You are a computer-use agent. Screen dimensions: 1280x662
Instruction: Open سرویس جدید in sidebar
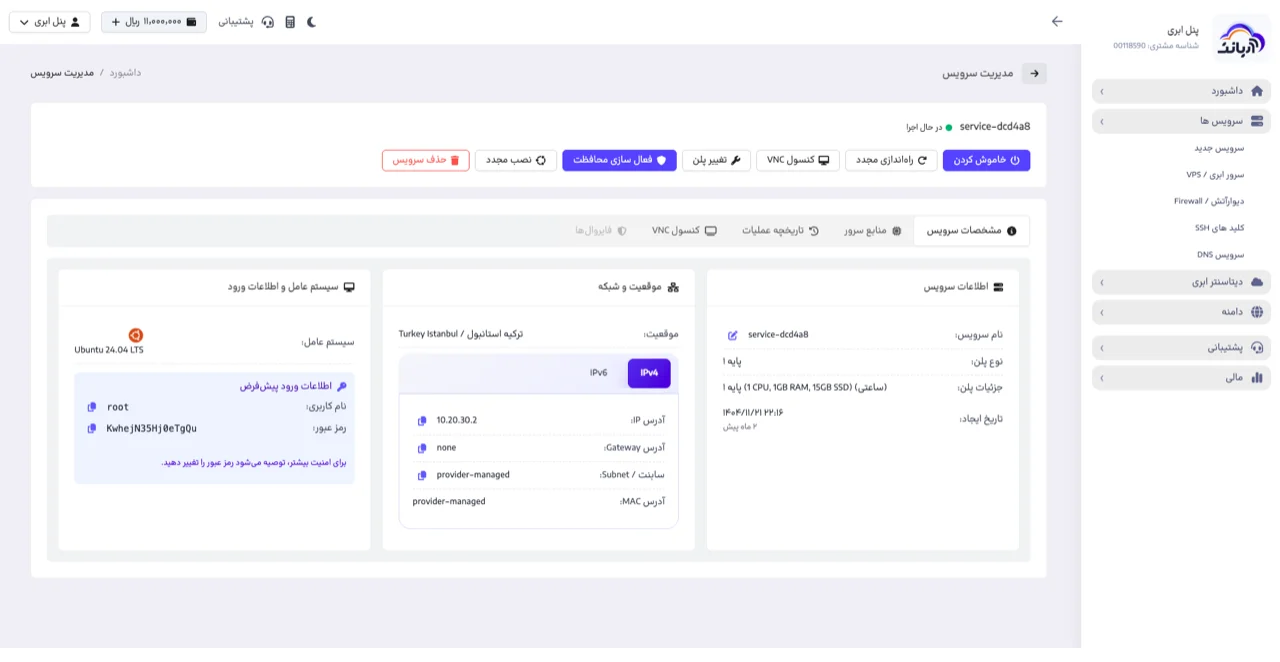tap(1219, 148)
